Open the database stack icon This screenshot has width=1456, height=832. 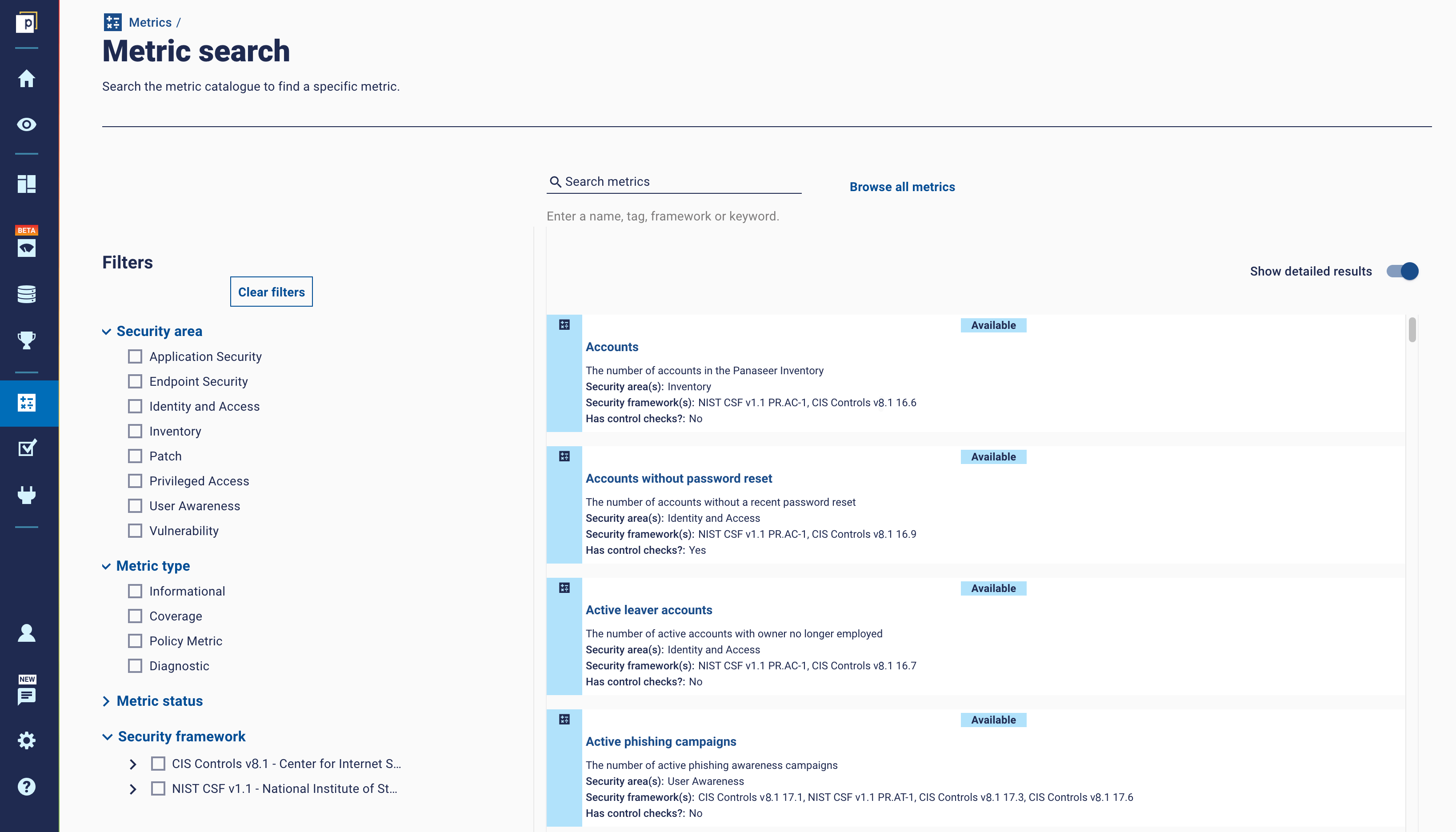26,294
